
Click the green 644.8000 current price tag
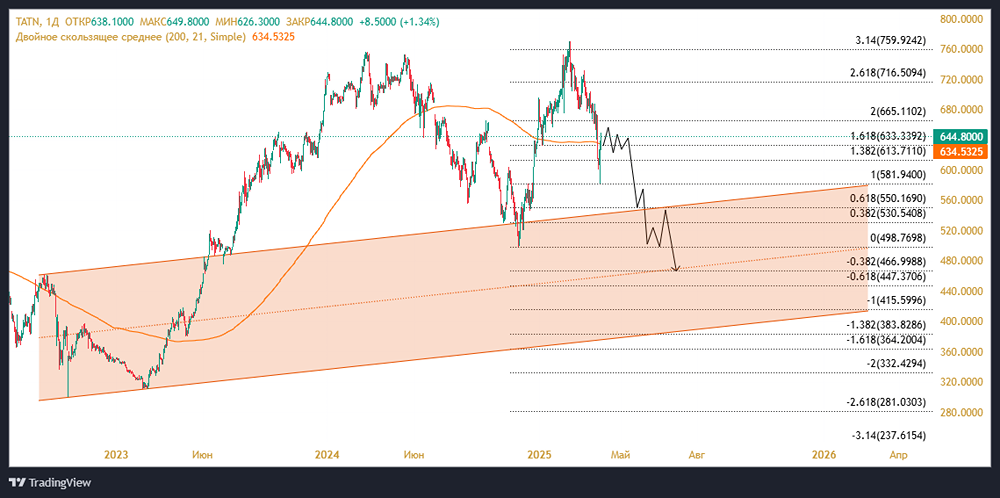point(960,135)
